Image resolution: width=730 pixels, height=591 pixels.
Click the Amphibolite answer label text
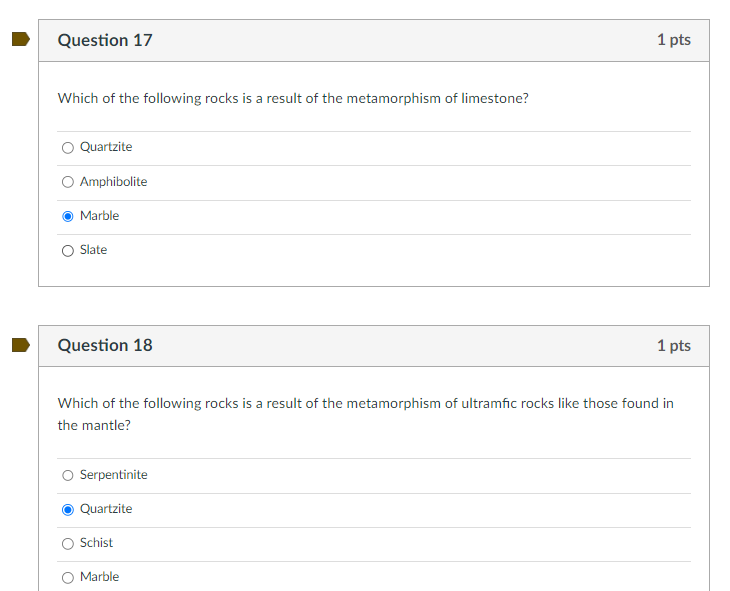(x=114, y=181)
